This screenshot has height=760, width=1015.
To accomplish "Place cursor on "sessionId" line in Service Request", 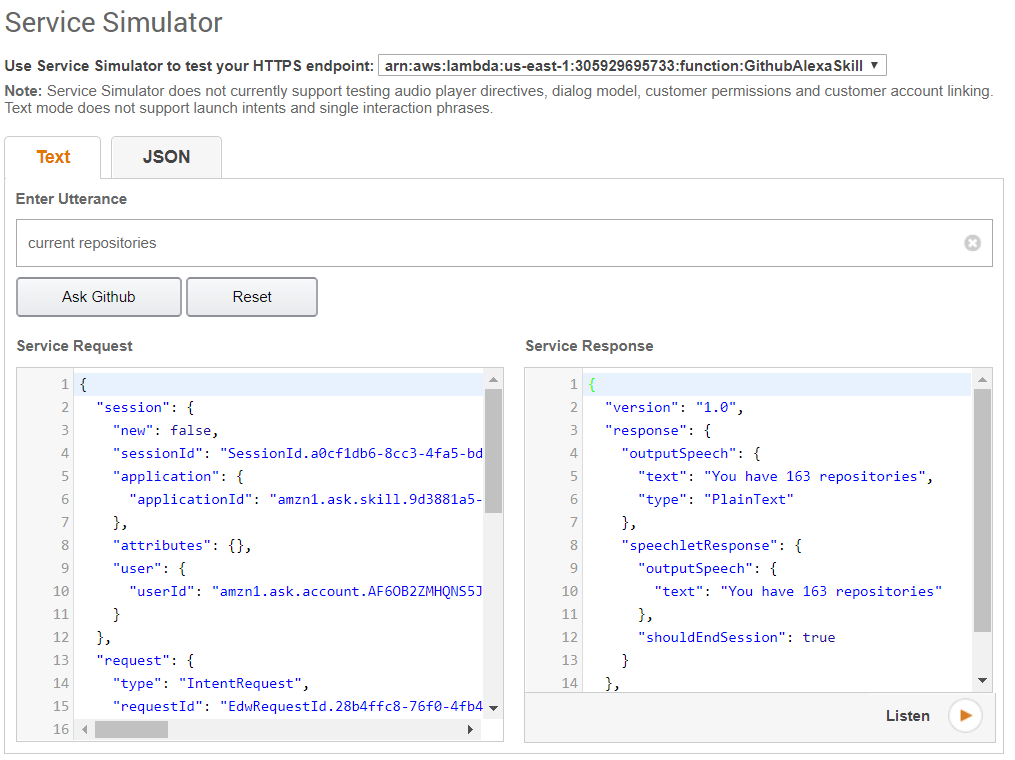I will (300, 453).
